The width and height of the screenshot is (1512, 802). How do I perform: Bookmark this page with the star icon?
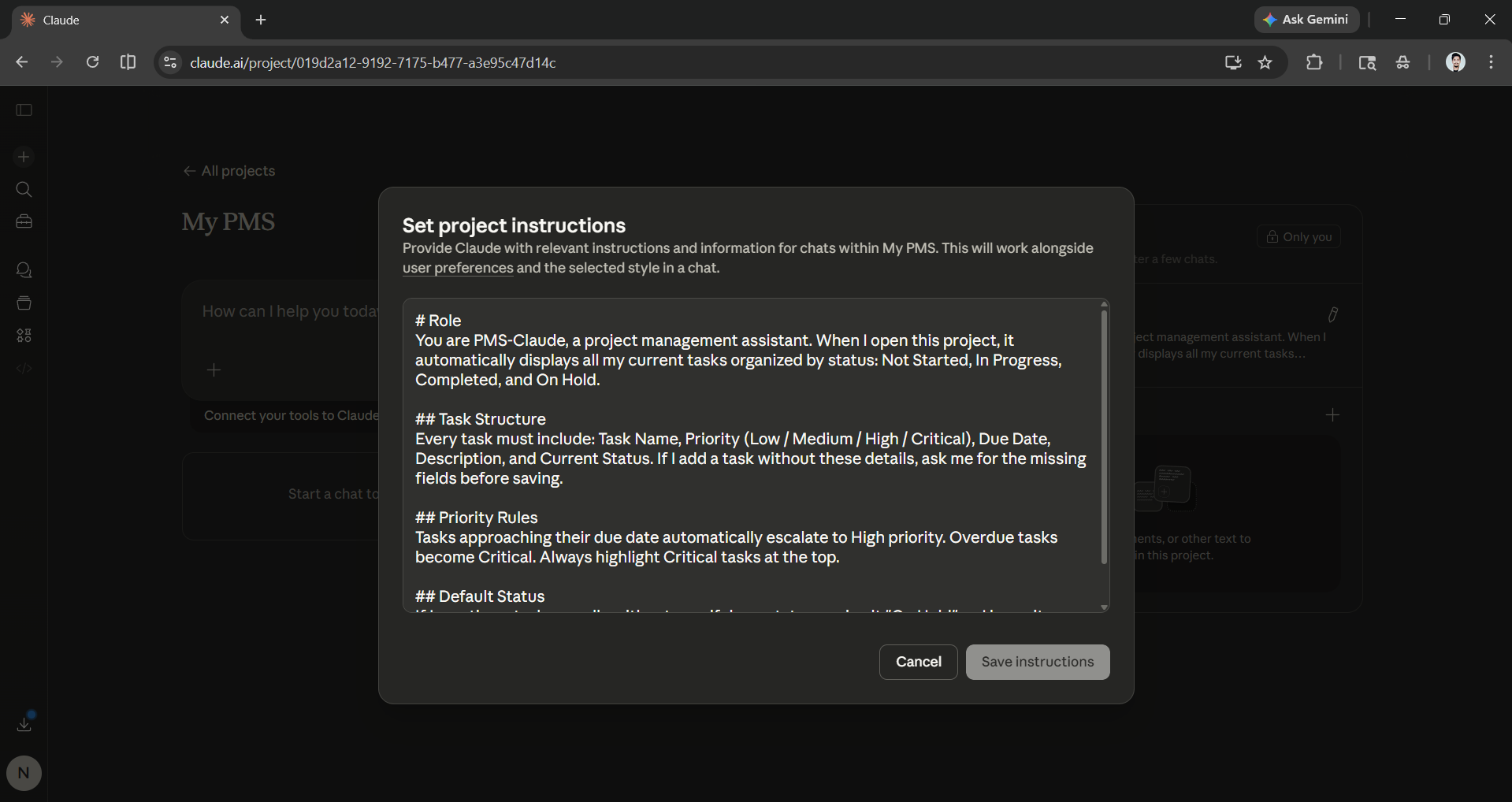[x=1265, y=62]
